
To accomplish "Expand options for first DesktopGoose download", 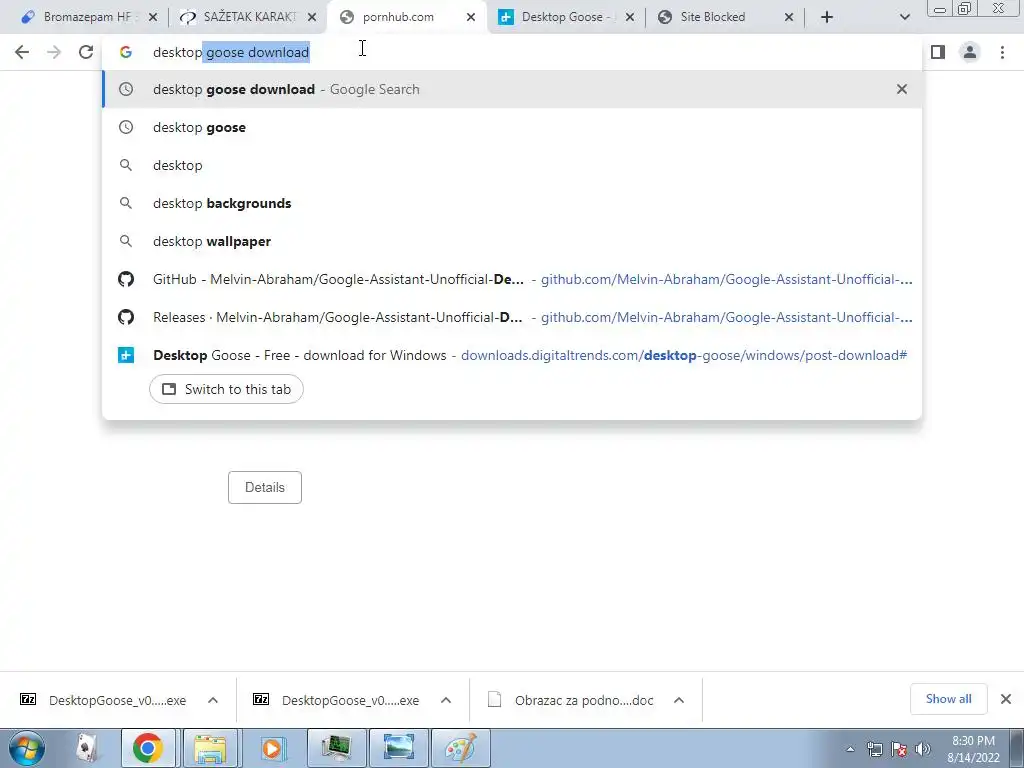I will [x=213, y=700].
